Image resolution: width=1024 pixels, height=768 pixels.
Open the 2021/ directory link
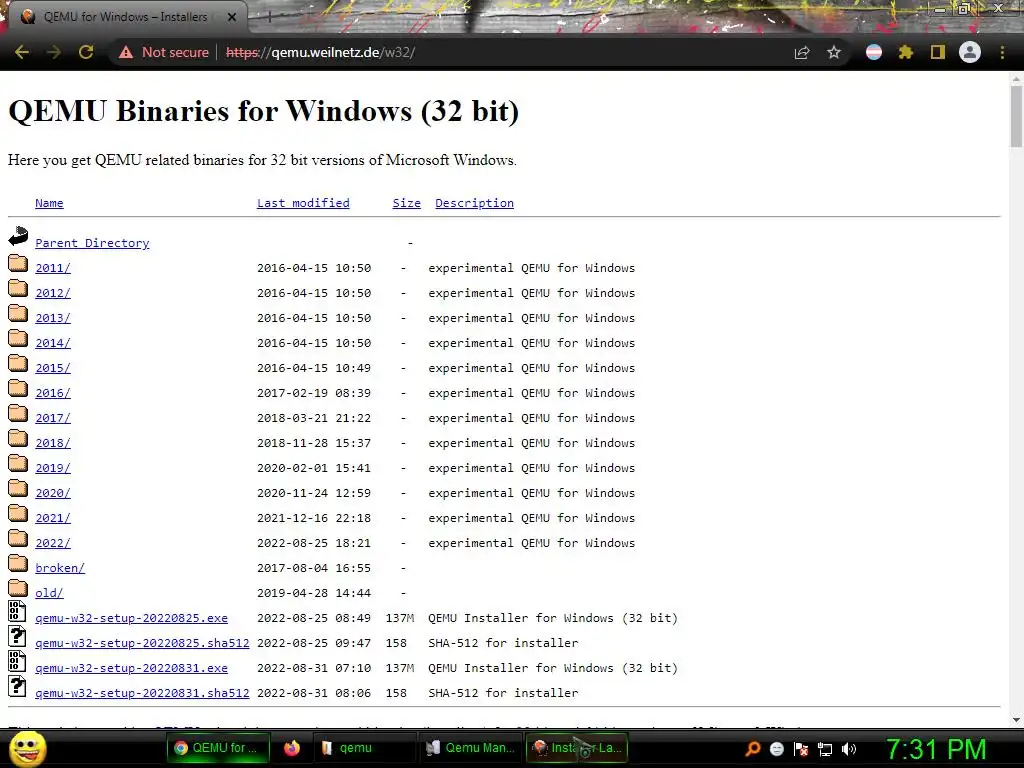click(x=53, y=518)
